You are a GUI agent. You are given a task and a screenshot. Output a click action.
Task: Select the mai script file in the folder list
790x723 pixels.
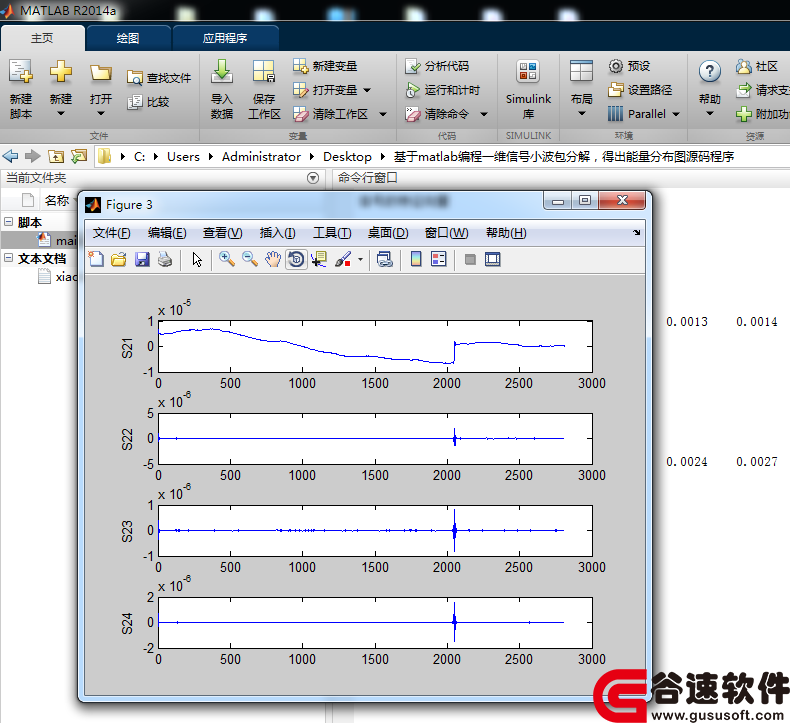[x=57, y=240]
